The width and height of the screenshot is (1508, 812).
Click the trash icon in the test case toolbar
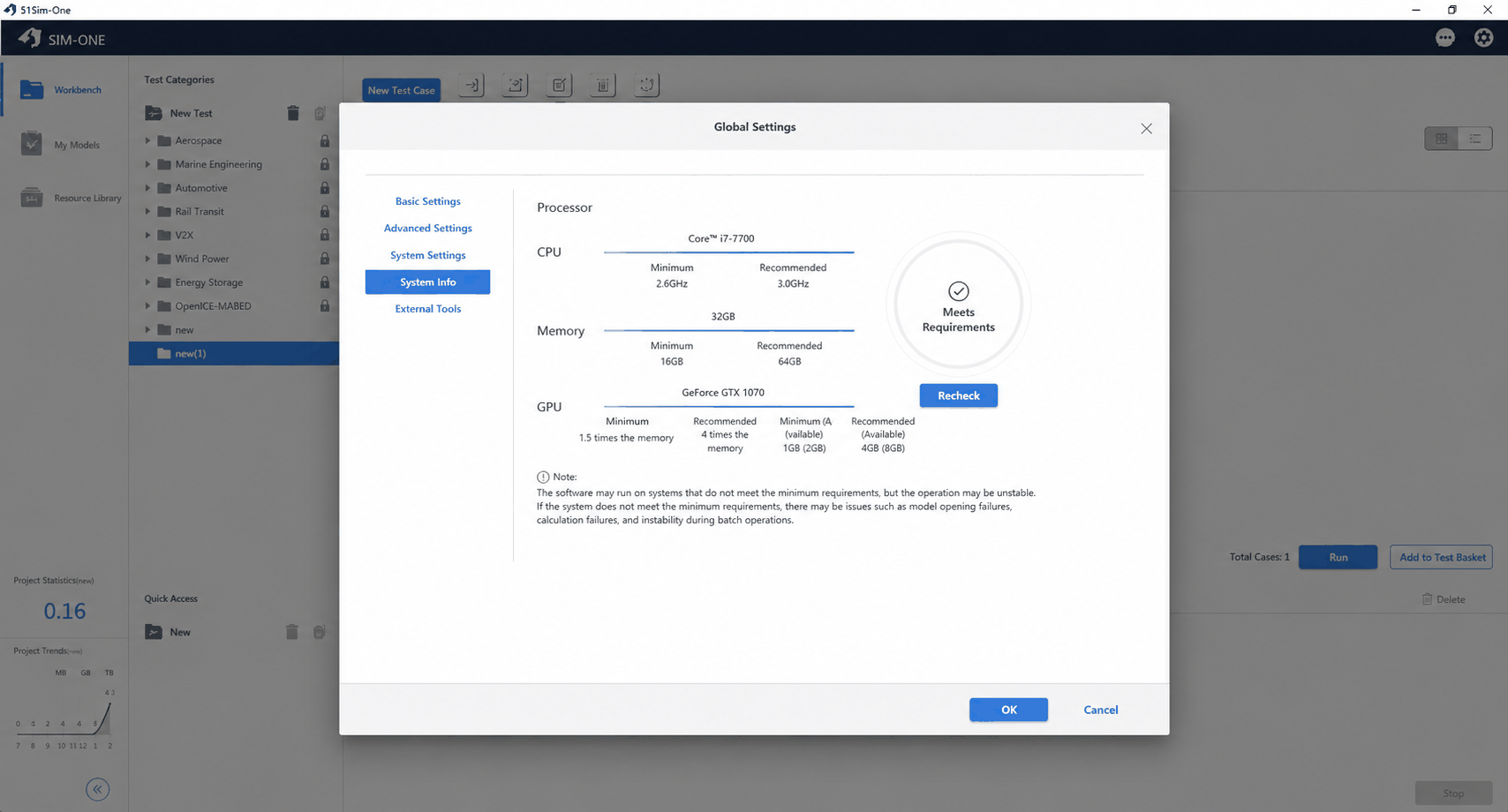pos(603,86)
